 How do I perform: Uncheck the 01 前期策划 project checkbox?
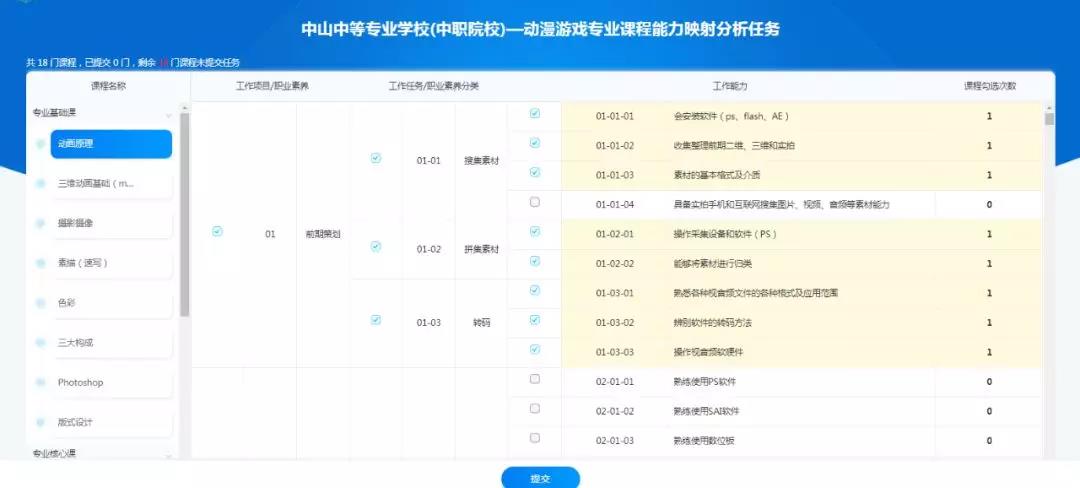(218, 232)
